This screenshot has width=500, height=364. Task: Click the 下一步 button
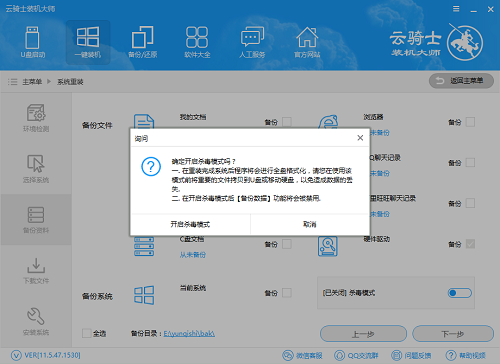tap(453, 334)
